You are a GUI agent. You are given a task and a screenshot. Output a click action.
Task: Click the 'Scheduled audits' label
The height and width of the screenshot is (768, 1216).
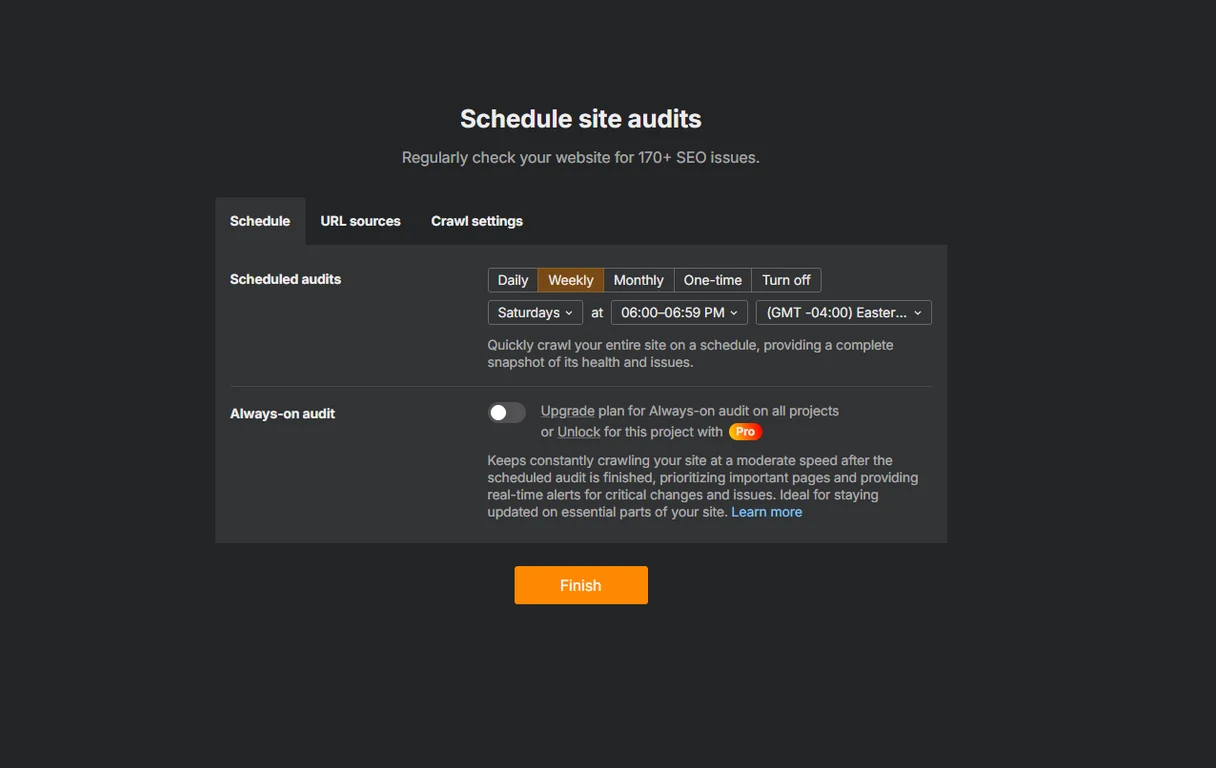coord(285,279)
